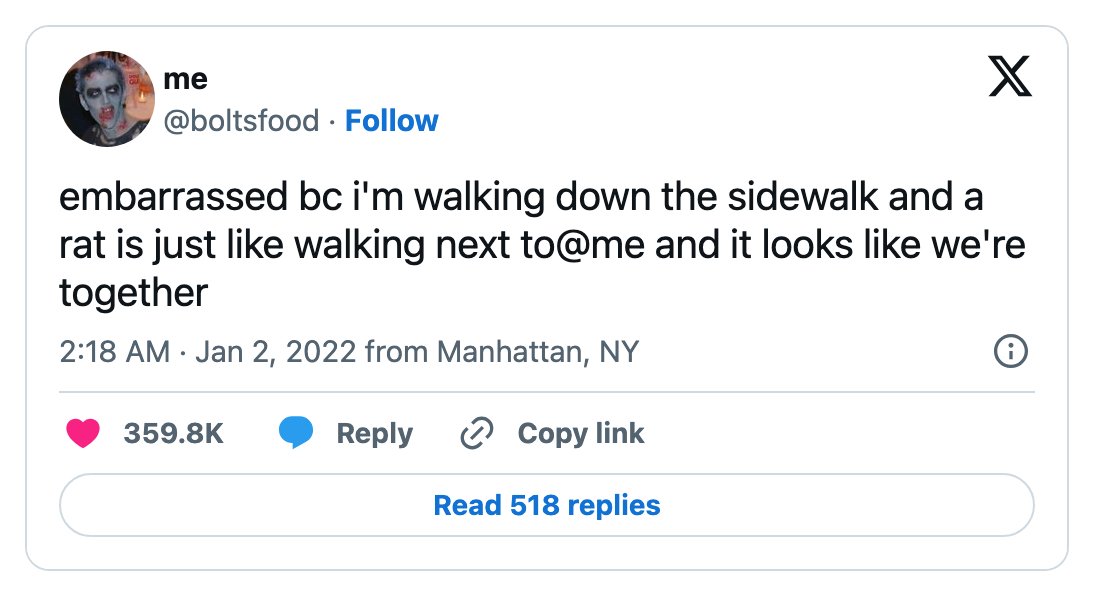
Task: Click the 359.8K like count
Action: (173, 433)
